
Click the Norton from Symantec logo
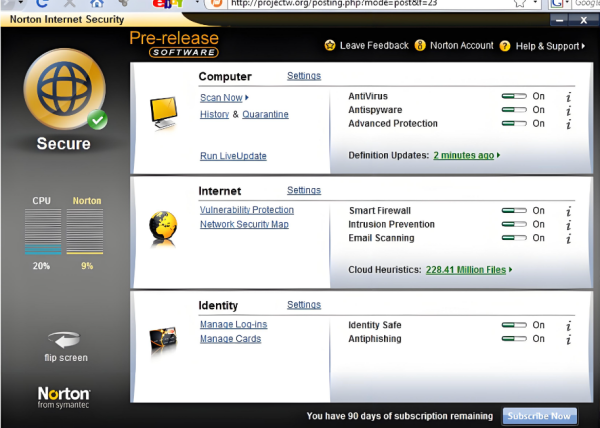[64, 397]
